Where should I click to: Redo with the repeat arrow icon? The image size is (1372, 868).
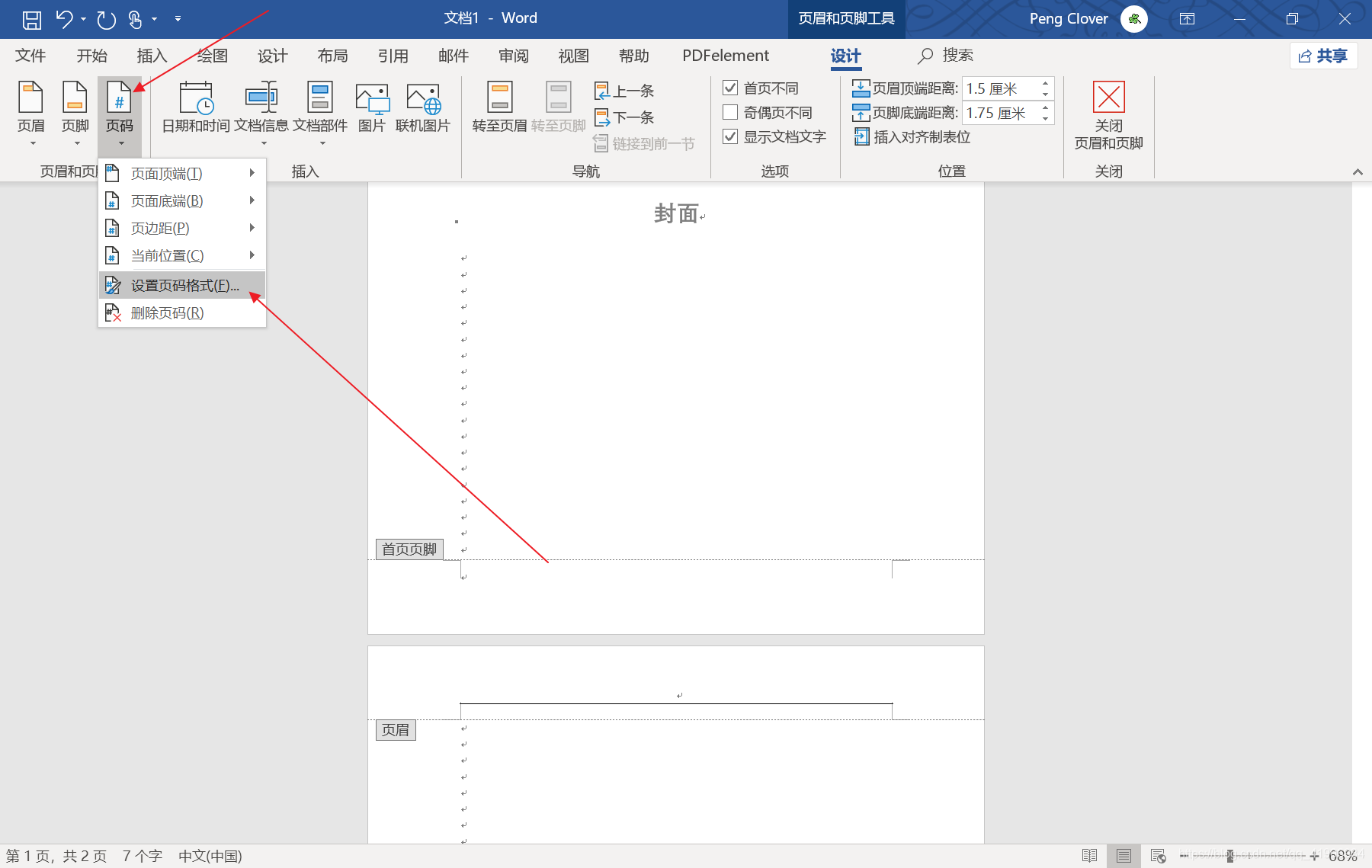click(x=107, y=19)
